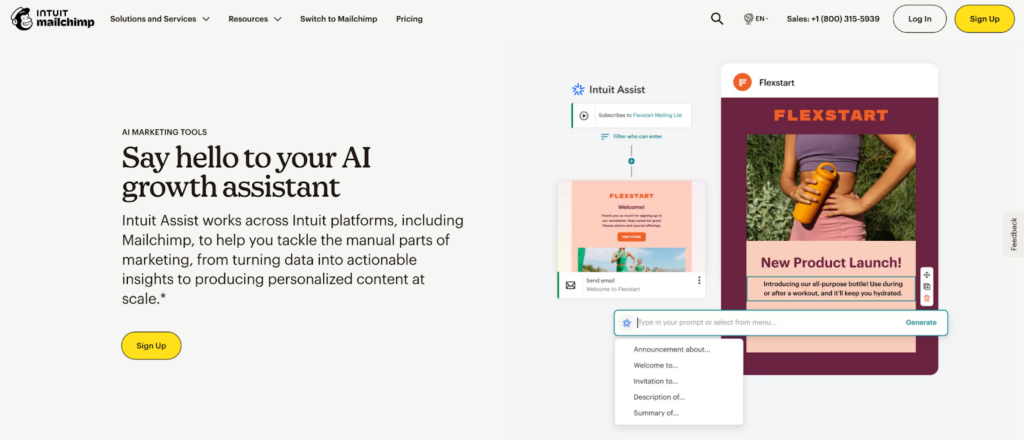Open Switch to Mailchimp page
1024x440 pixels.
[338, 19]
